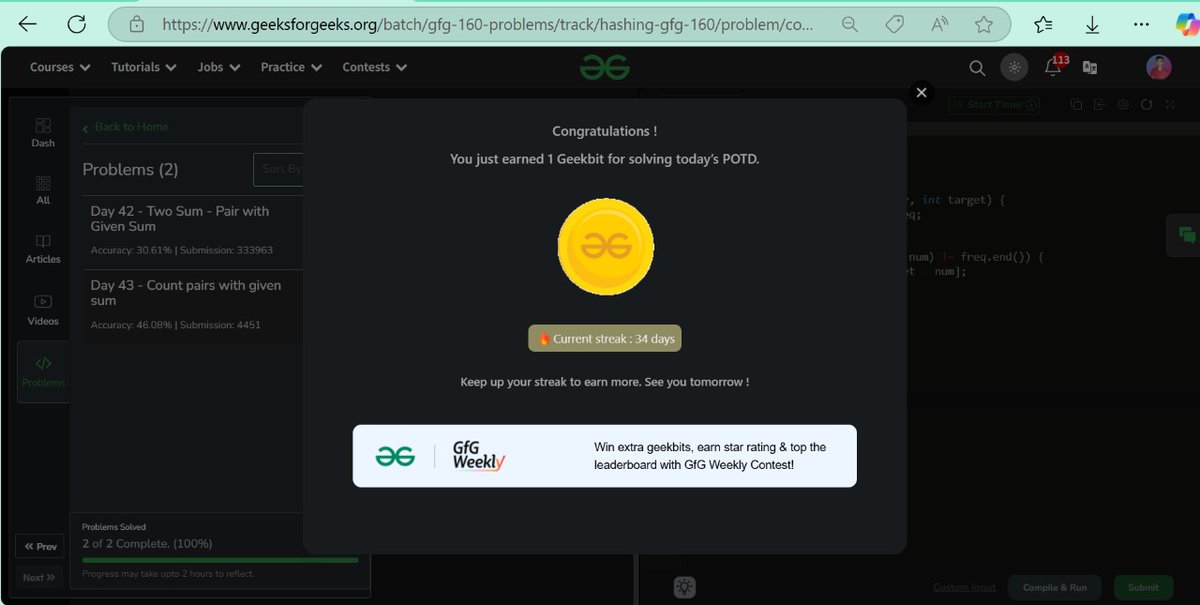The image size is (1200, 605).
Task: Open the Sort By dropdown
Action: (x=279, y=169)
